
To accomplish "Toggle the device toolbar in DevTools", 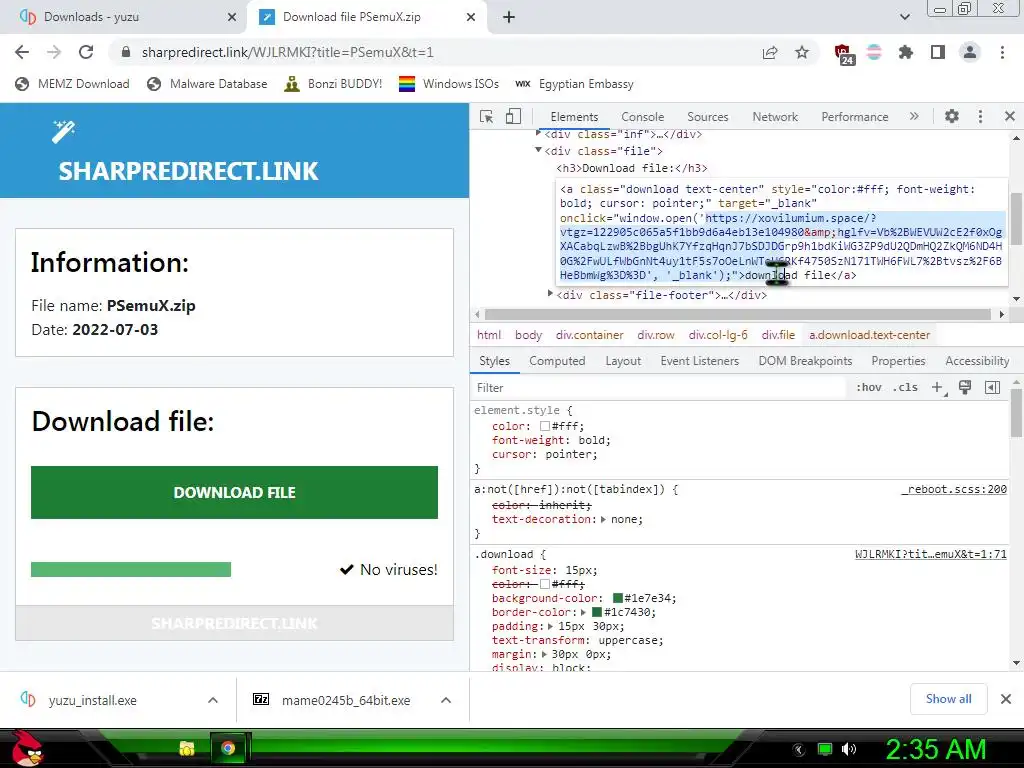I will [513, 116].
